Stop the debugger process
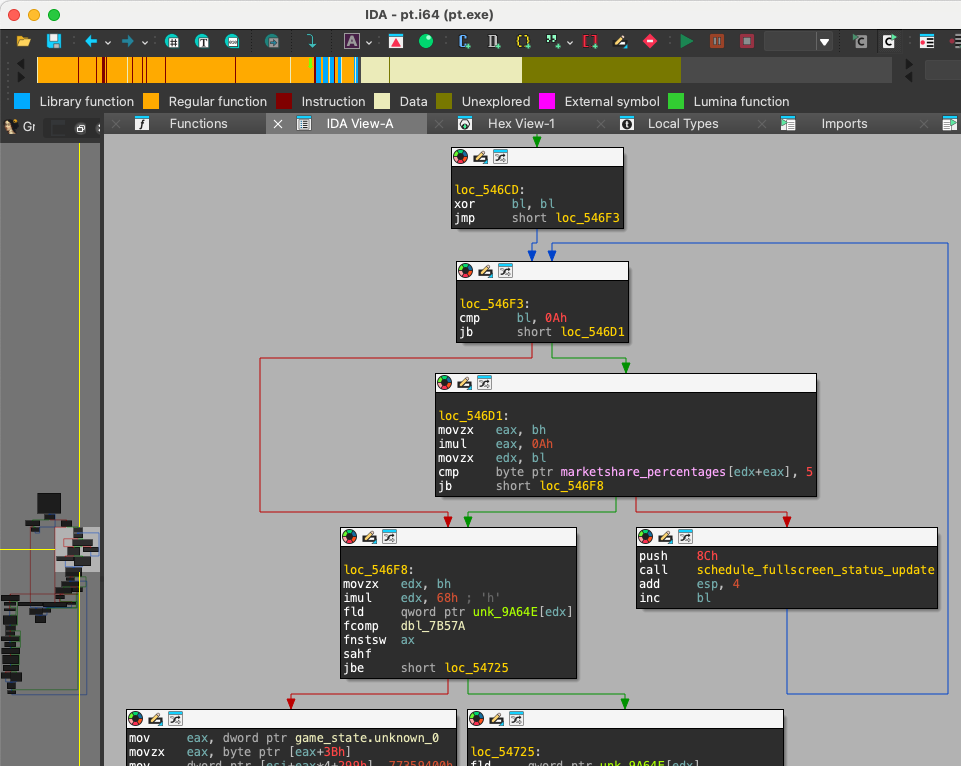 pyautogui.click(x=746, y=41)
